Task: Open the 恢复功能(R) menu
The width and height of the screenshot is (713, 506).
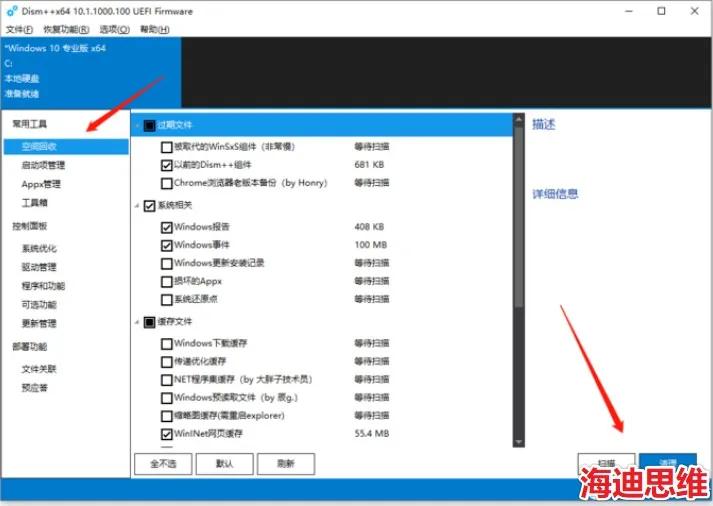Action: (x=66, y=30)
